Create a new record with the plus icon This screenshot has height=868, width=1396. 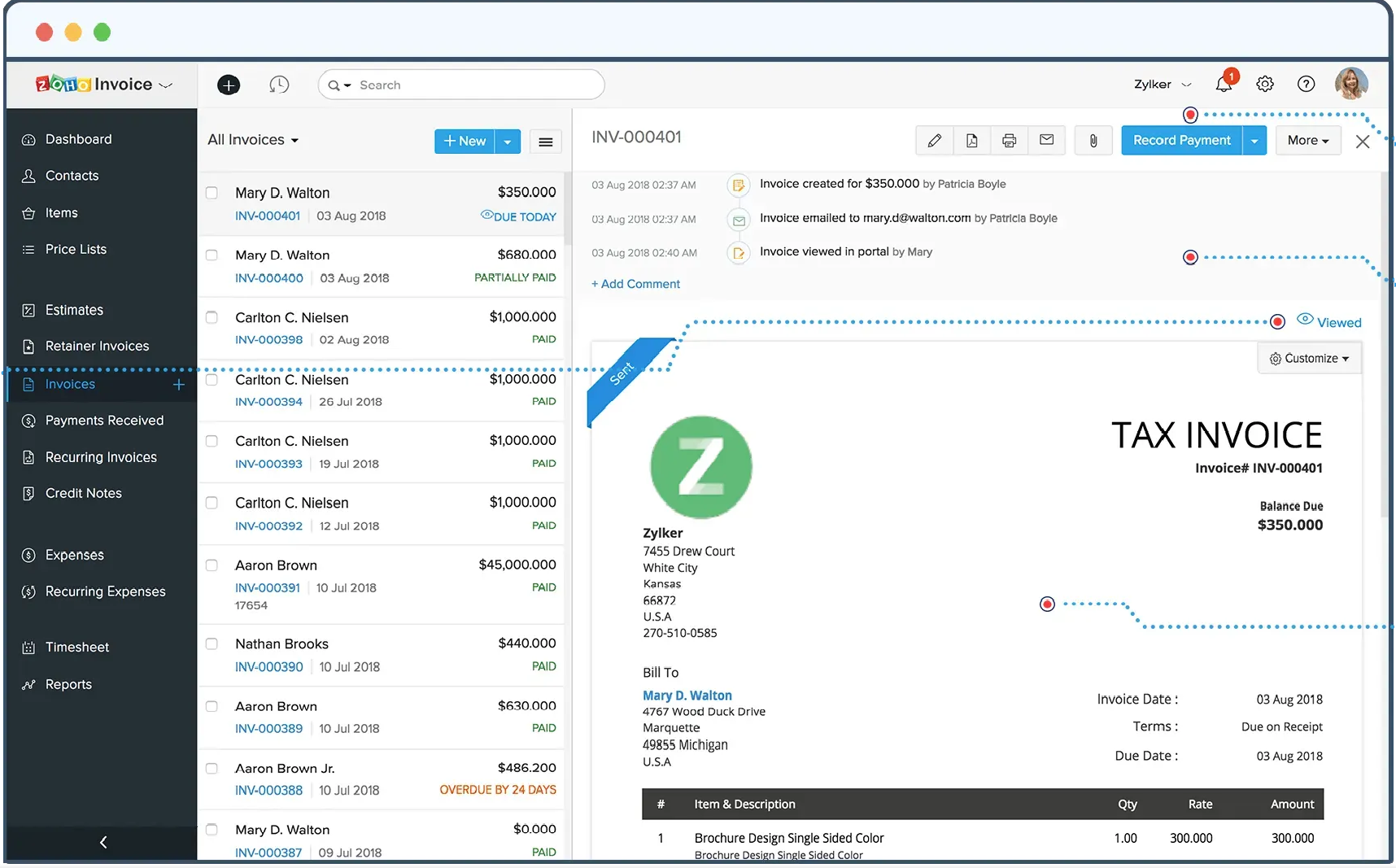click(228, 84)
